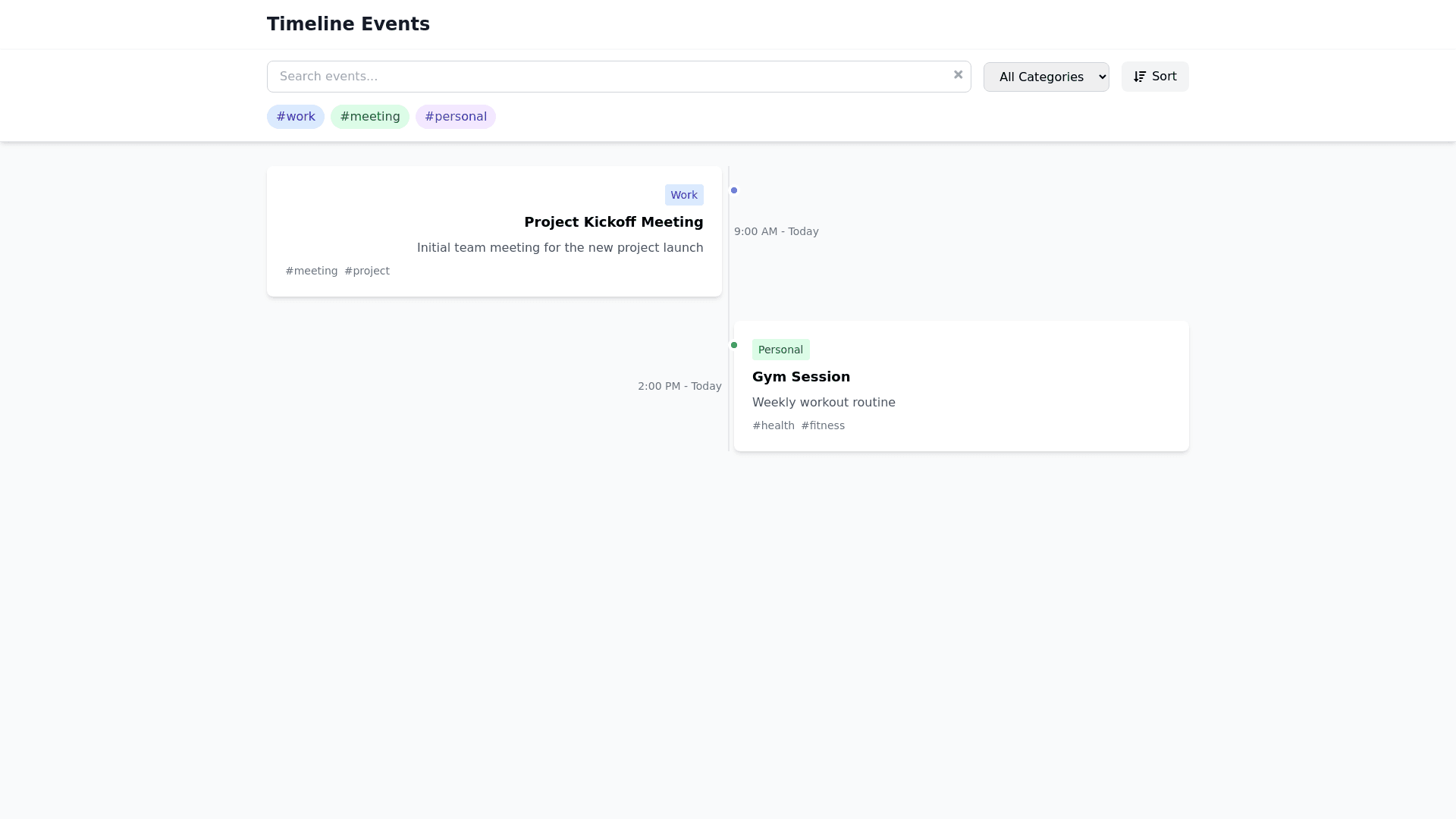Viewport: 1456px width, 819px height.
Task: Open the Gym Session event title
Action: (x=801, y=377)
